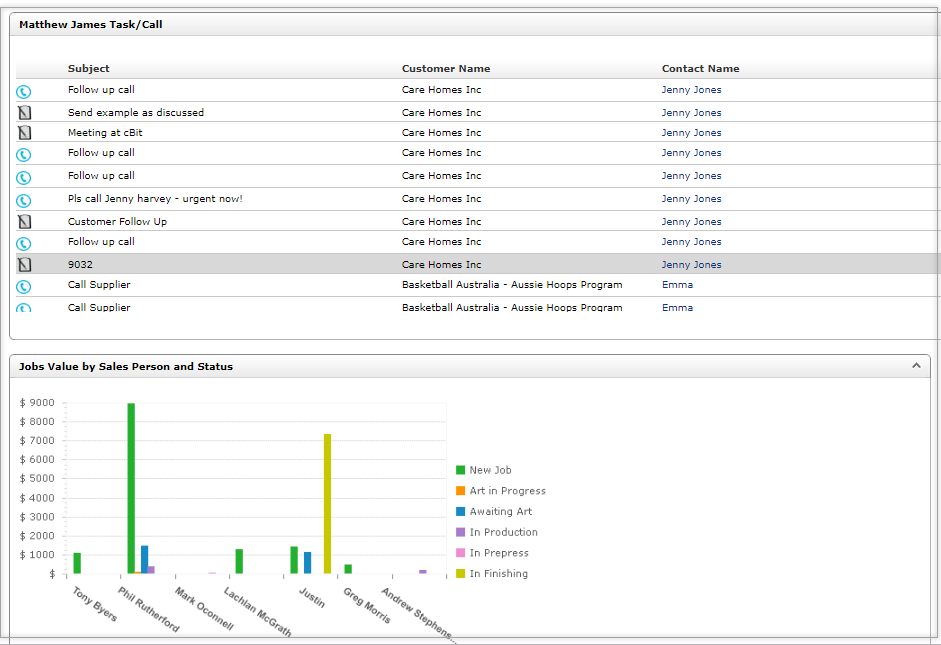Click Greg Morris' green New Job bar
941x645 pixels.
pos(348,569)
